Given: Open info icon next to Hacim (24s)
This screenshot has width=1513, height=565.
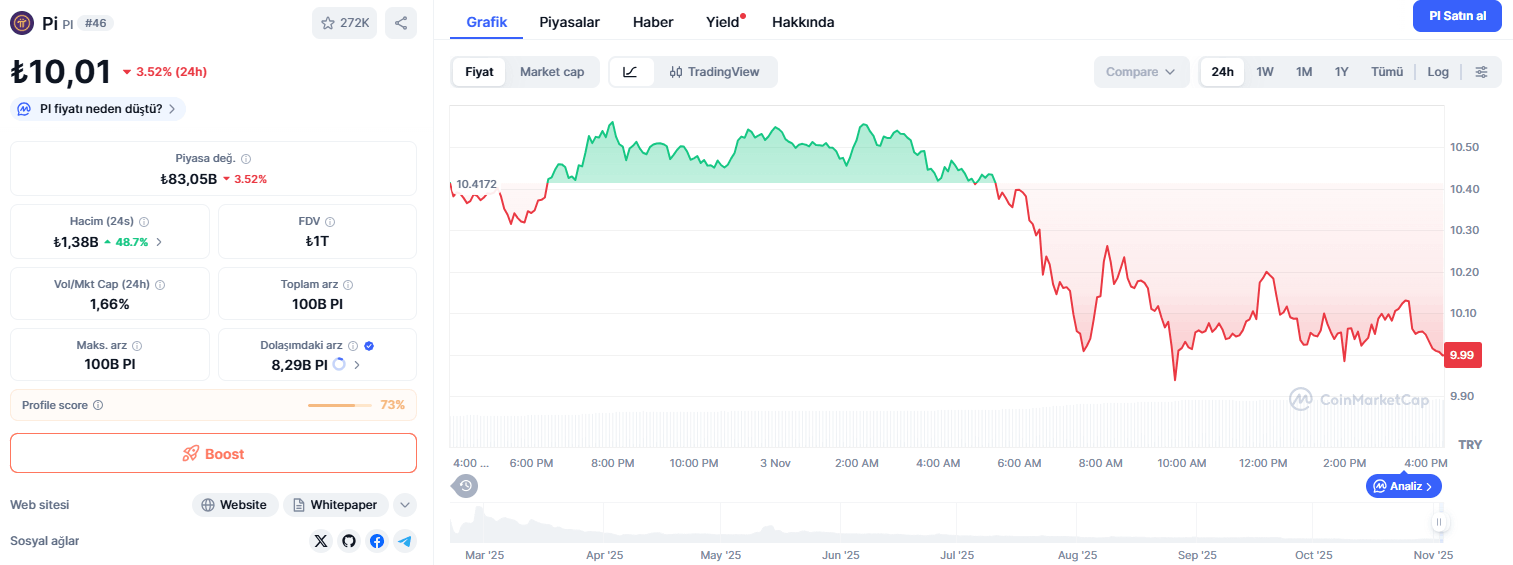Looking at the screenshot, I should 144,221.
